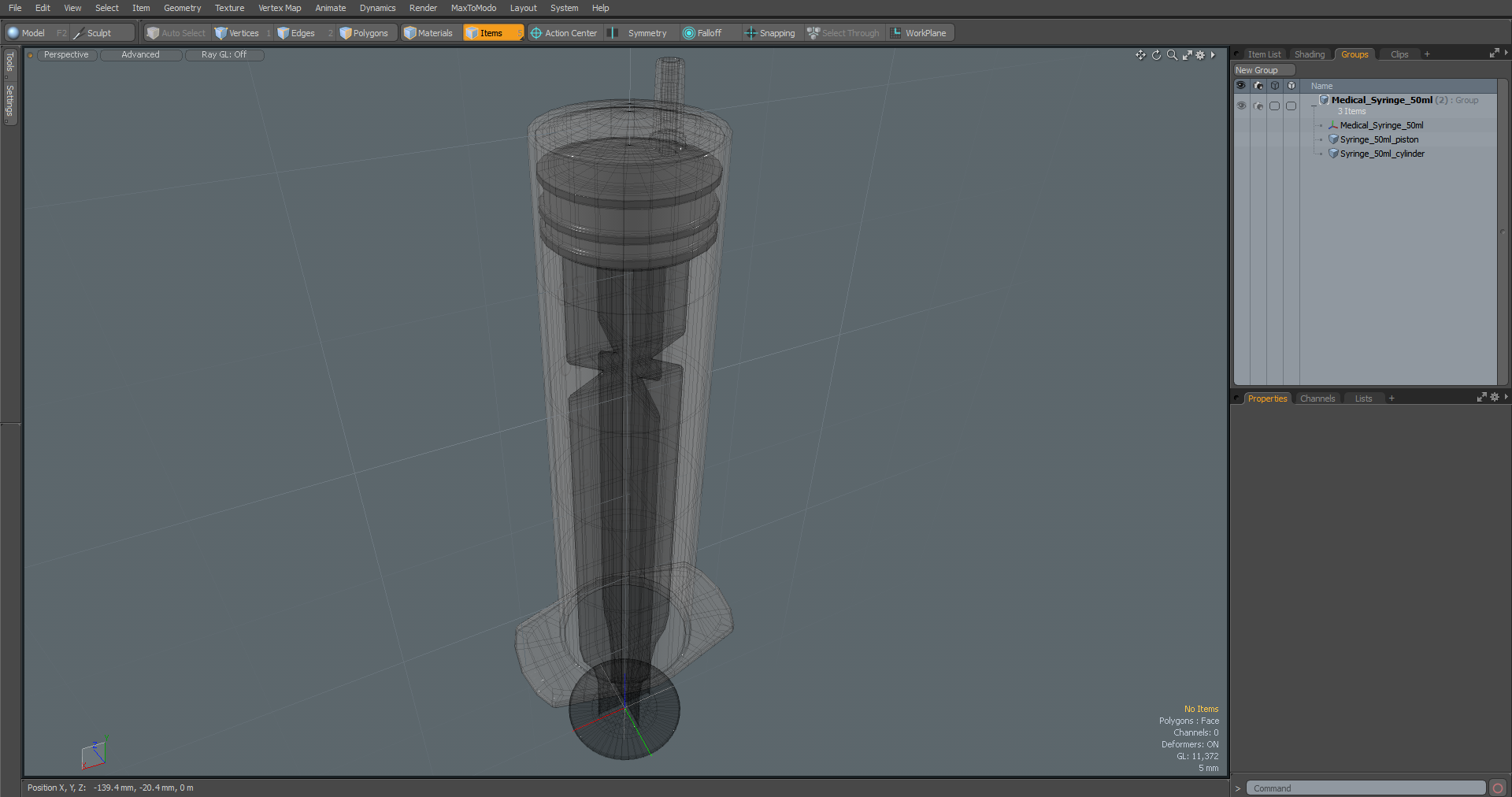Open the MaxToModo menu

pos(473,8)
